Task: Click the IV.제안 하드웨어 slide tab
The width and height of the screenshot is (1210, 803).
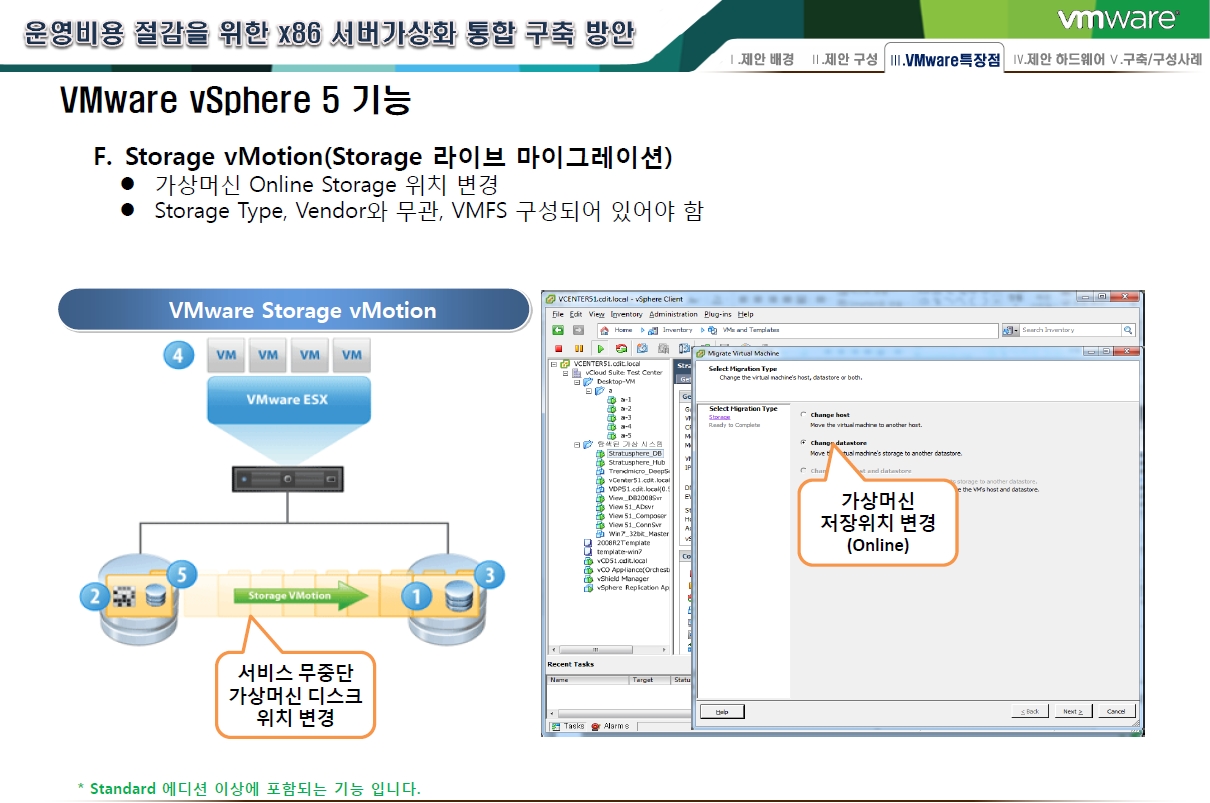Action: click(x=1059, y=60)
